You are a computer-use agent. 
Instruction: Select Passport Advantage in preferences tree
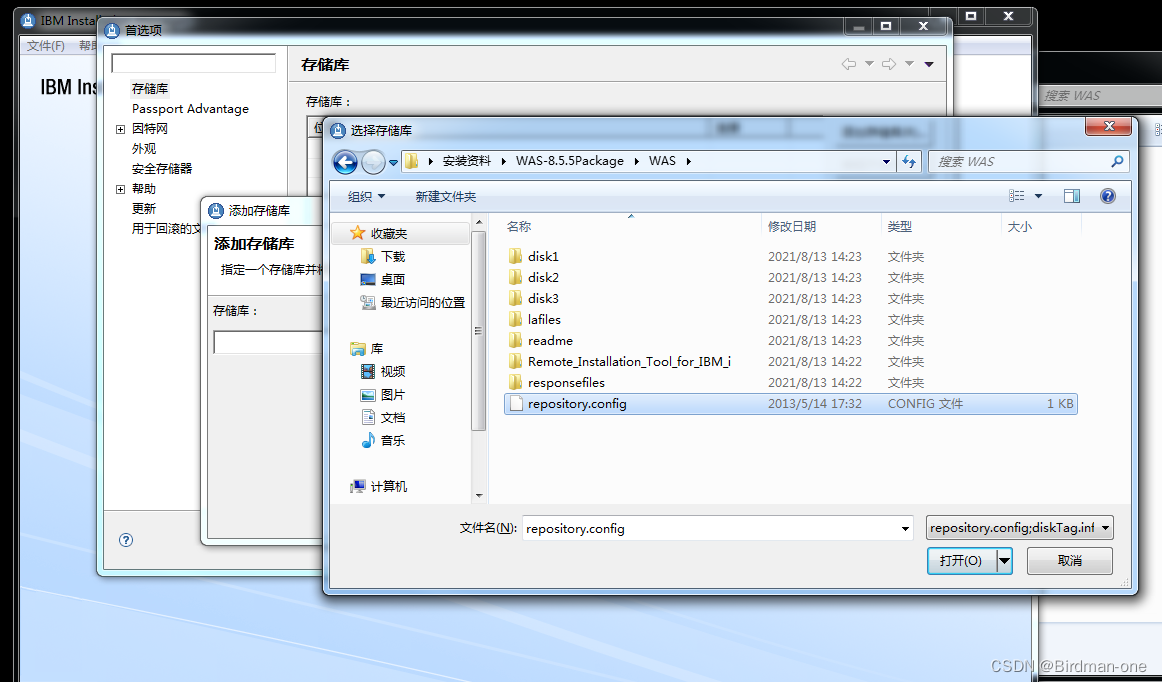(x=190, y=109)
